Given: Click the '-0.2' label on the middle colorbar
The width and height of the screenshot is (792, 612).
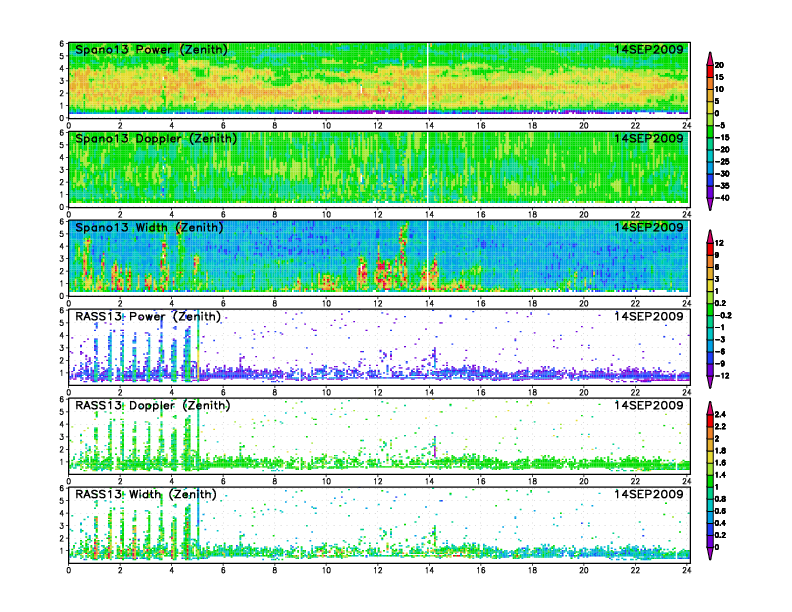Looking at the screenshot, I should click(723, 315).
